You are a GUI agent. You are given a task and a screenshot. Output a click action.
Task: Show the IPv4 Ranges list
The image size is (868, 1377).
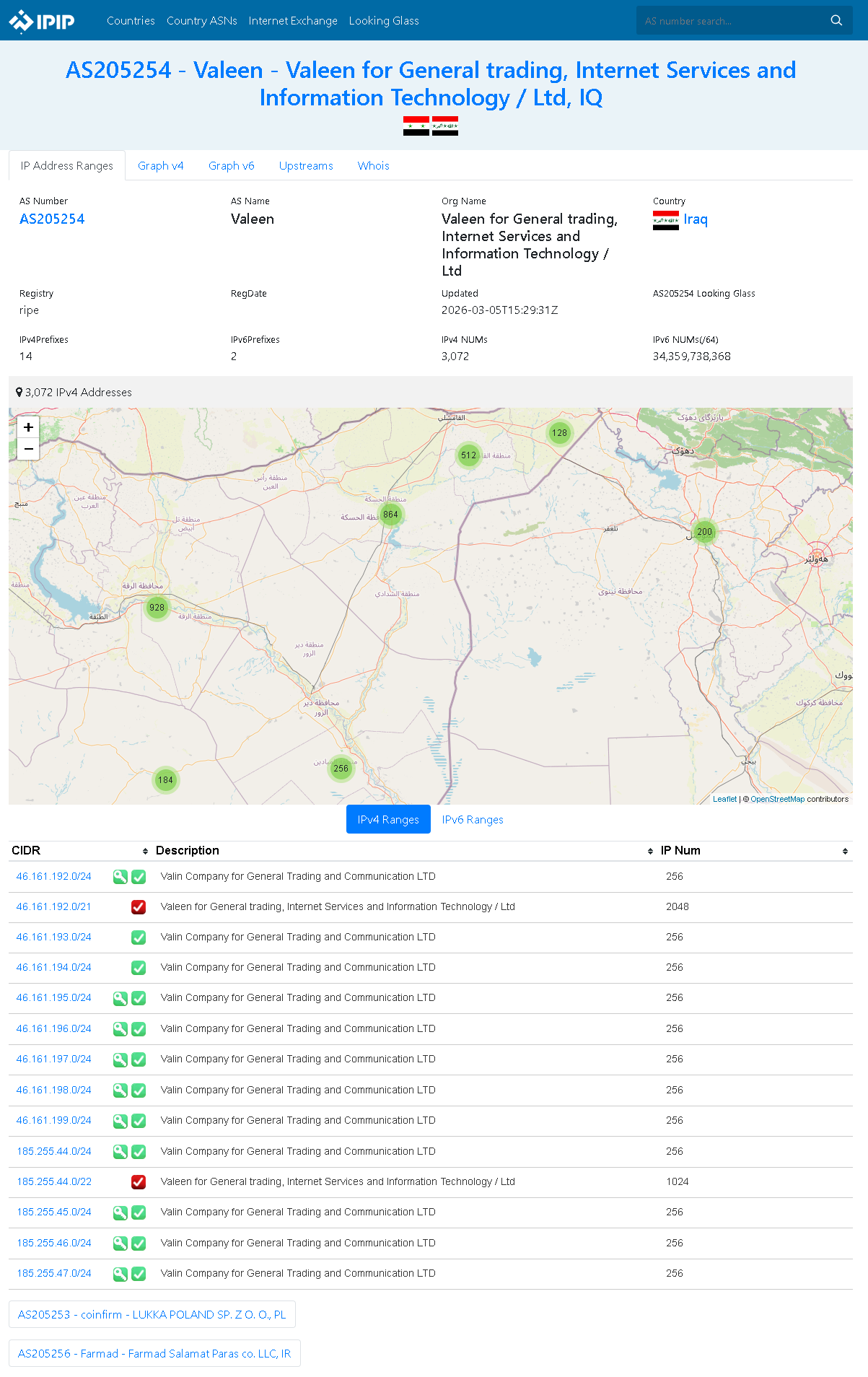tap(388, 820)
